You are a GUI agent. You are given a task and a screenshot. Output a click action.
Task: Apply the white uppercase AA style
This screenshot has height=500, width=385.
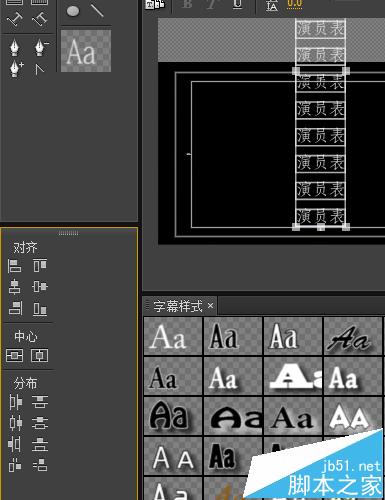pyautogui.click(x=353, y=416)
